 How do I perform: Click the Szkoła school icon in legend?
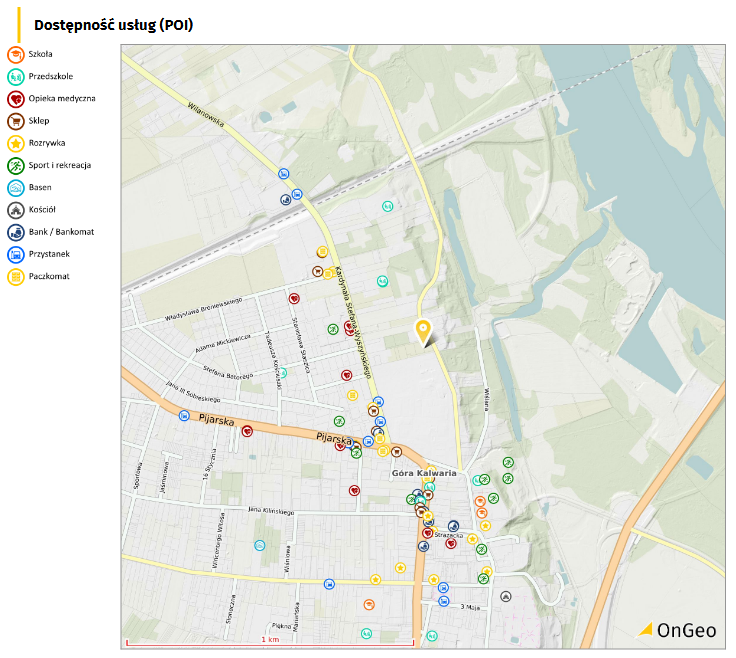click(15, 54)
